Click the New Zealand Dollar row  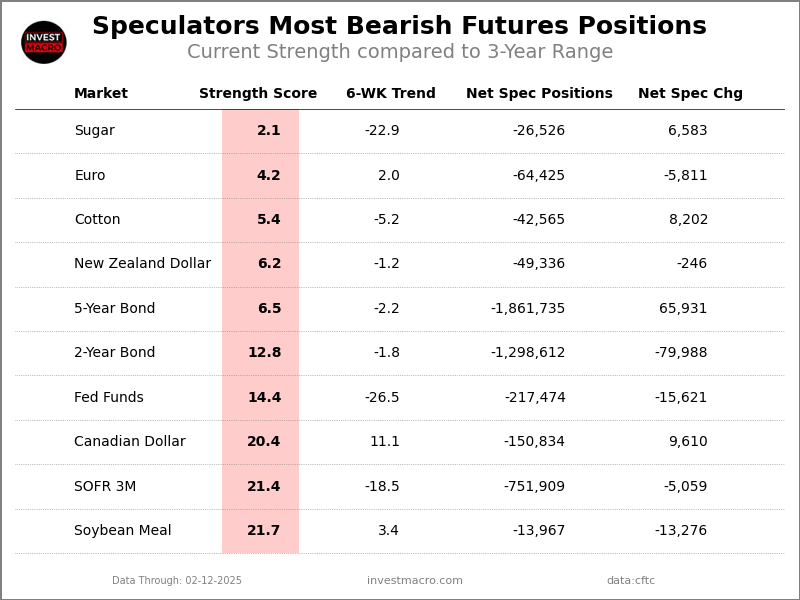[142, 264]
